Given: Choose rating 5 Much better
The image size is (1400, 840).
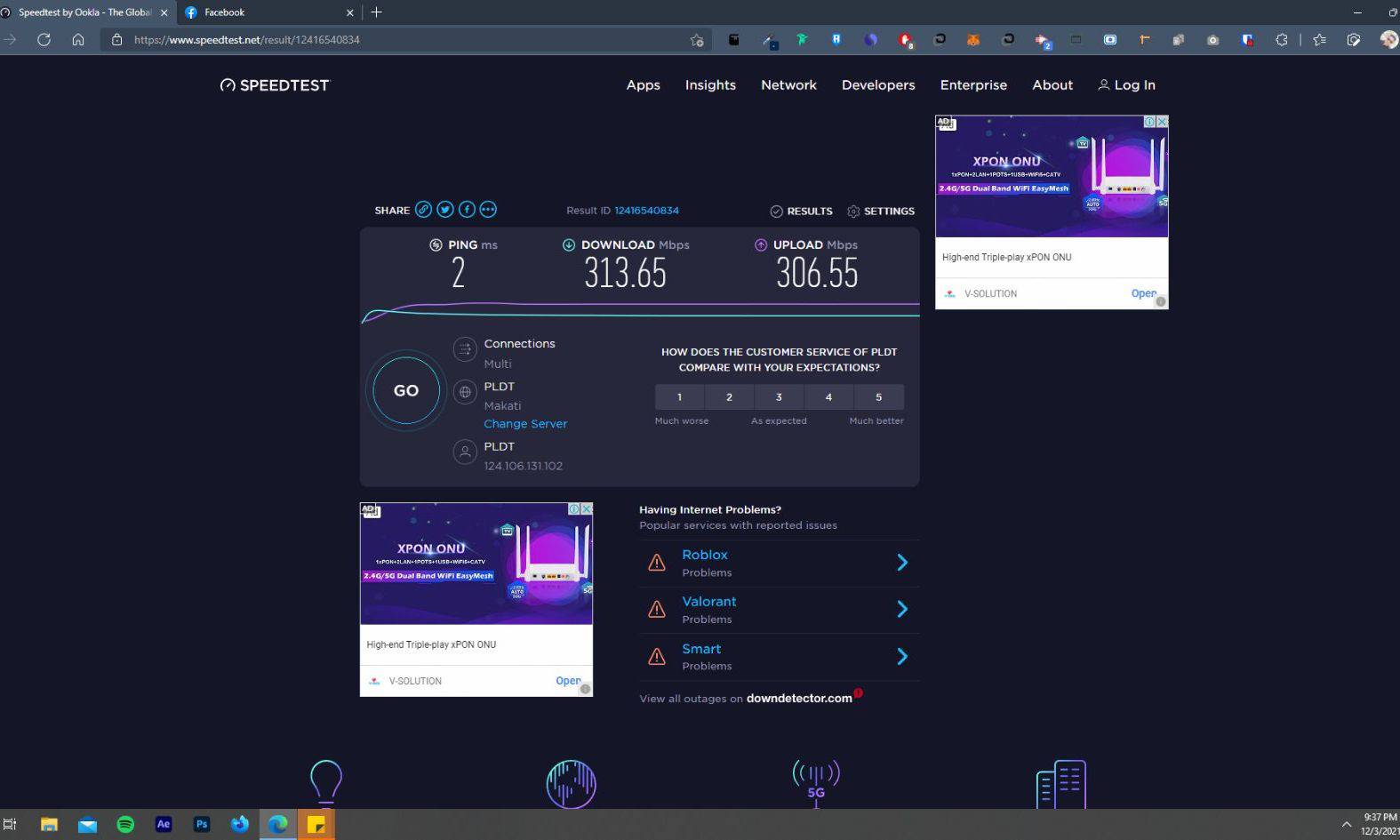Looking at the screenshot, I should click(878, 397).
